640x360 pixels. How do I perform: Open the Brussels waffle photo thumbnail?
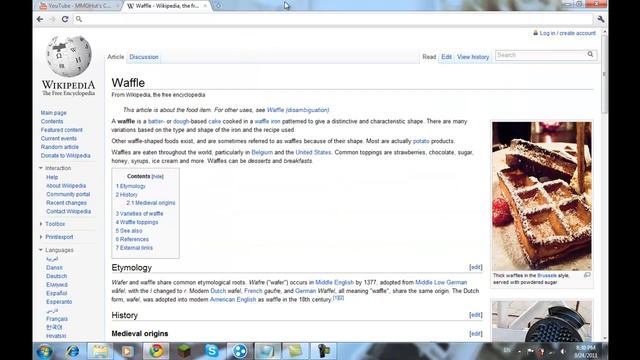(542, 196)
